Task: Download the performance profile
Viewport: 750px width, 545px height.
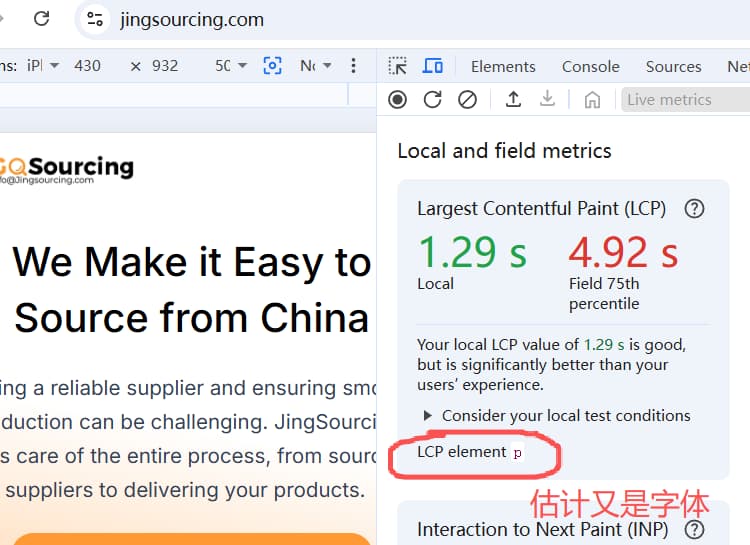Action: coord(547,99)
